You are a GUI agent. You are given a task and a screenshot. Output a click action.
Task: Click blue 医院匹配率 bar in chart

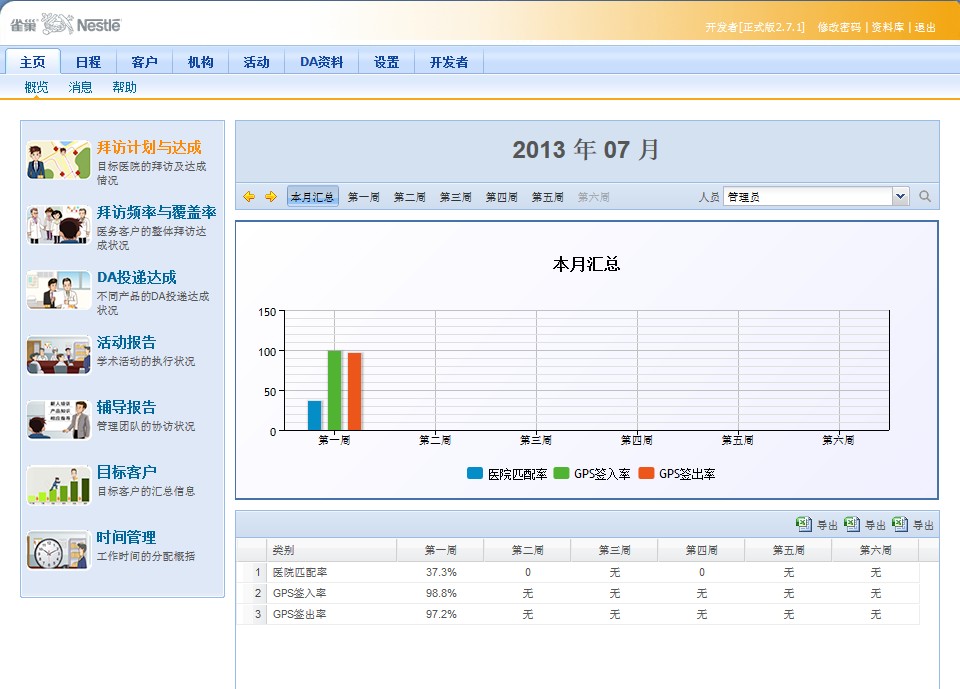(x=315, y=415)
